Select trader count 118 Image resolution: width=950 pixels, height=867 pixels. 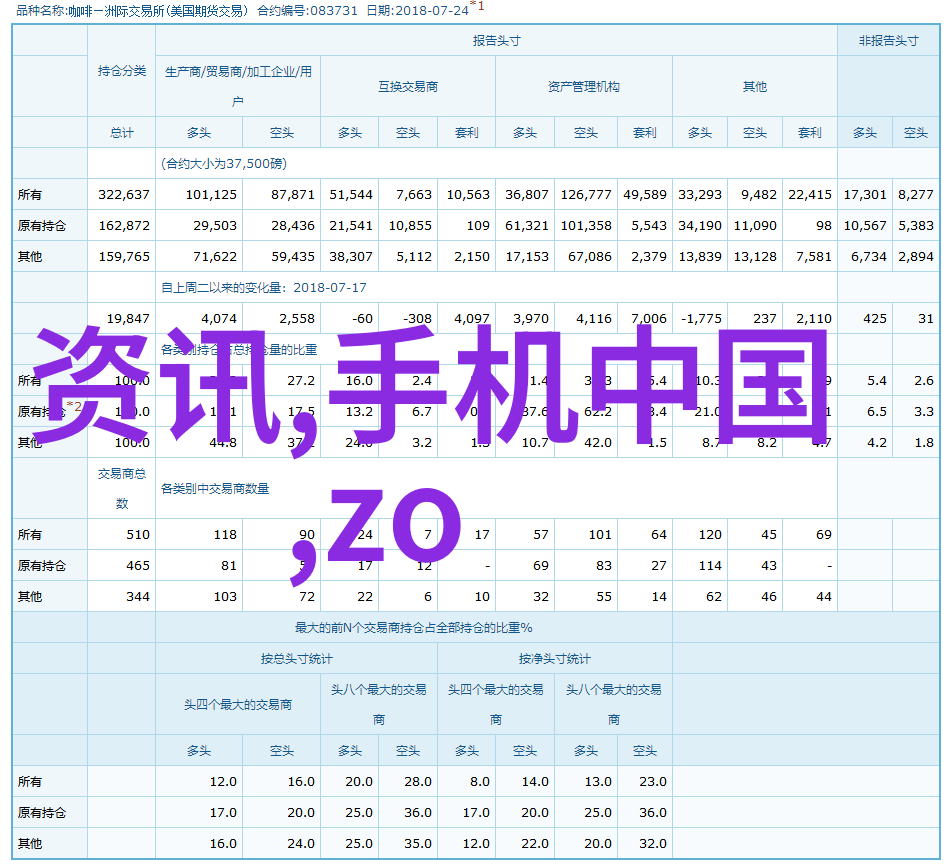tap(225, 534)
